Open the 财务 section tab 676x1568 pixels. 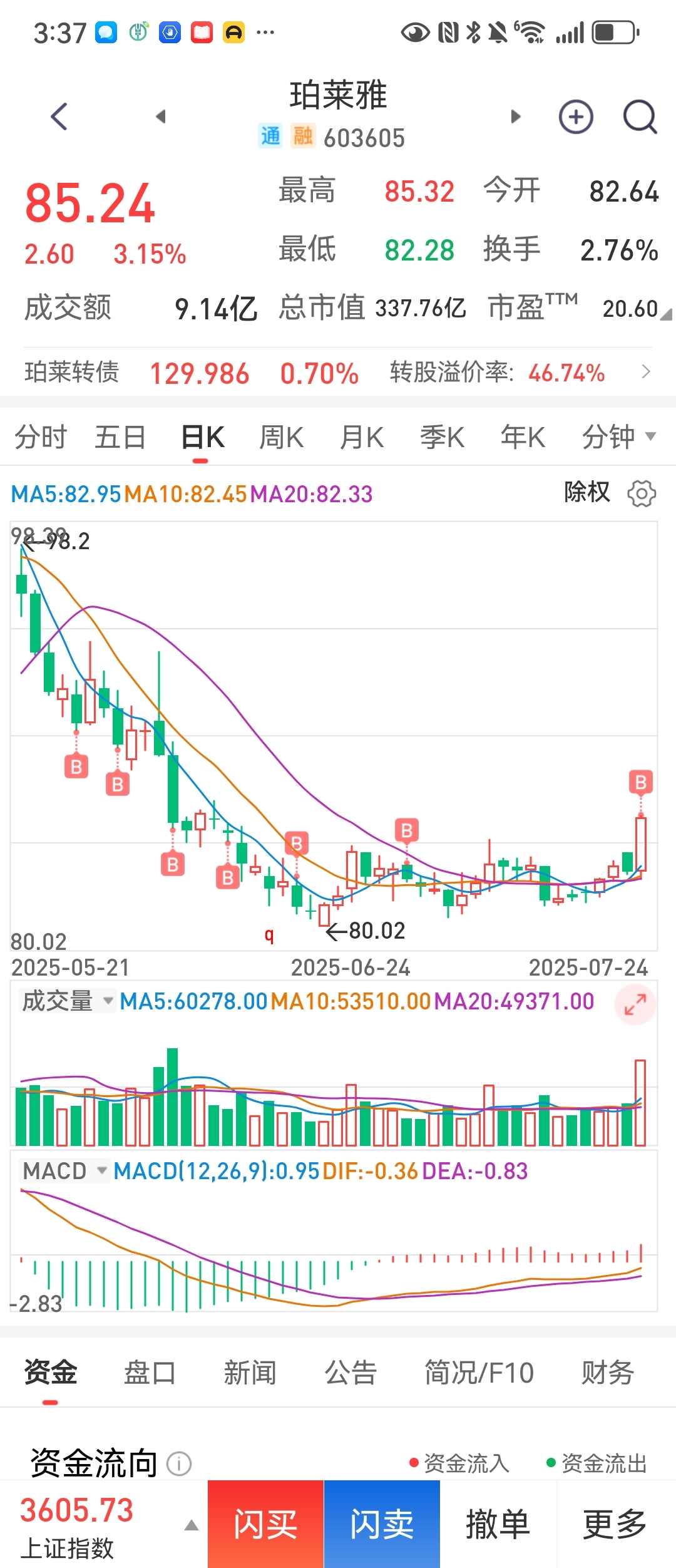point(607,1373)
